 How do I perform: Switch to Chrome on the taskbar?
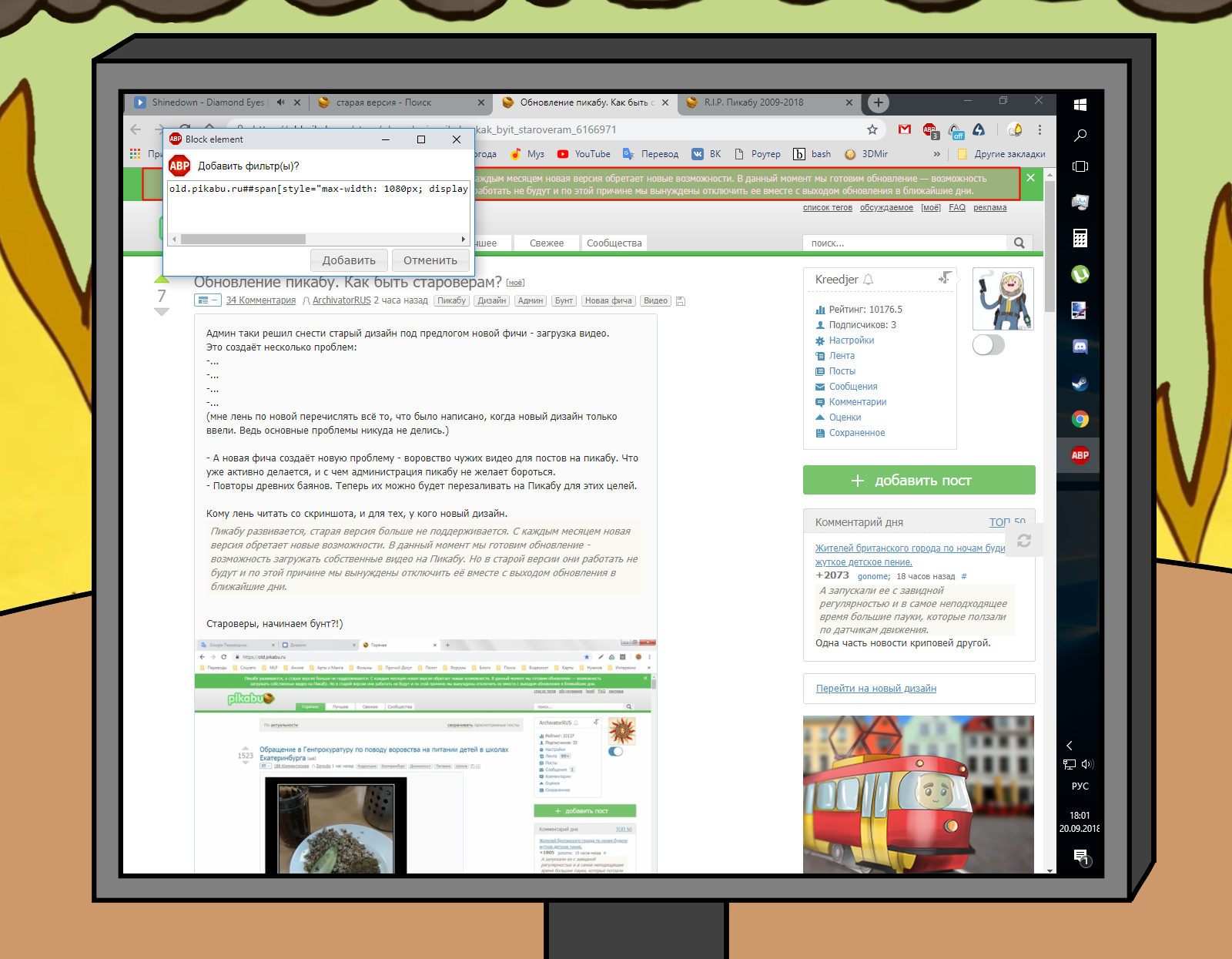coord(1080,419)
